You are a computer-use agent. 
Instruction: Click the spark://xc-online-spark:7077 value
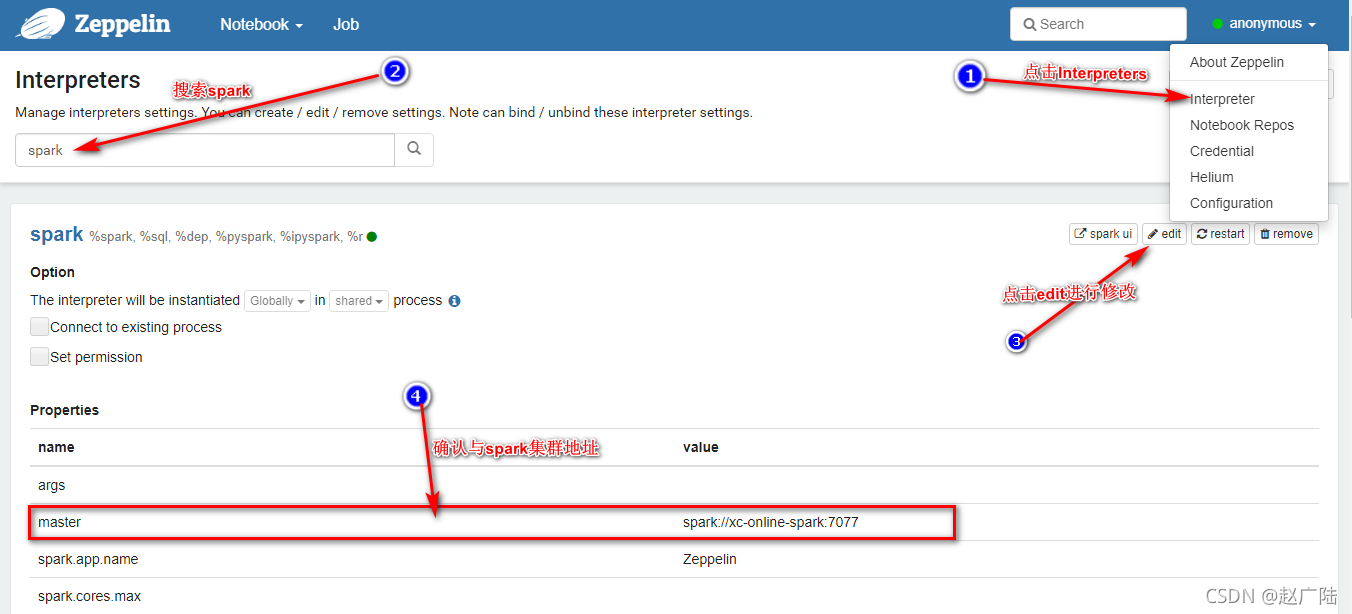click(x=771, y=522)
